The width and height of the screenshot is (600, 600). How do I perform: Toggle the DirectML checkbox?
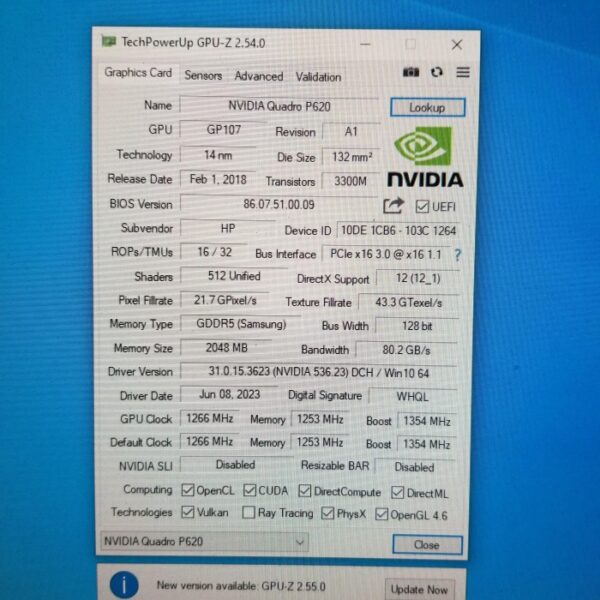pos(397,492)
